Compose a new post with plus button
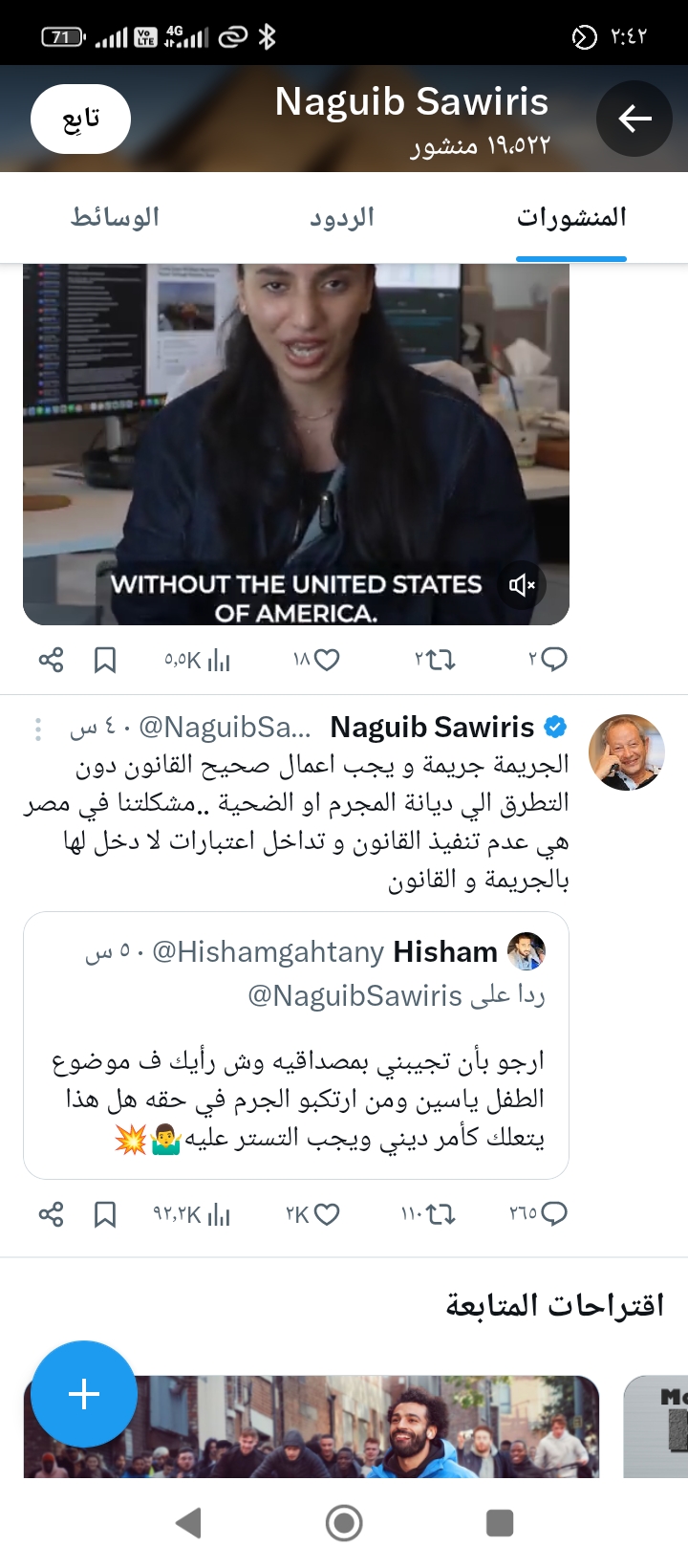 point(84,1394)
